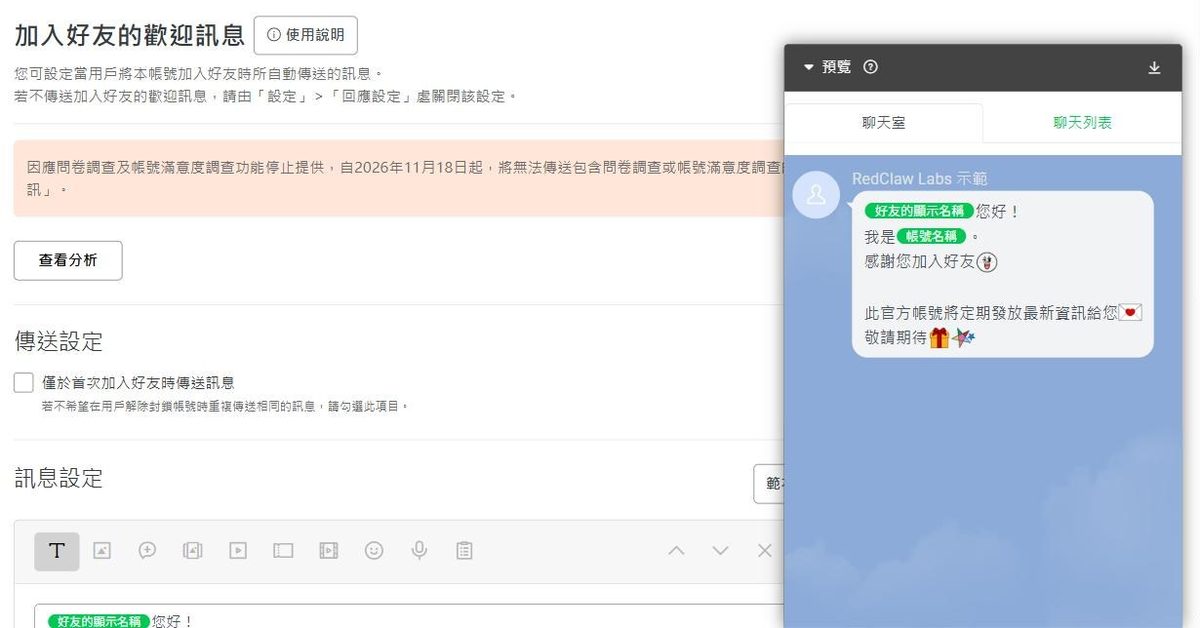This screenshot has height=628, width=1200.
Task: Select the survey clipboard icon
Action: coord(464,550)
